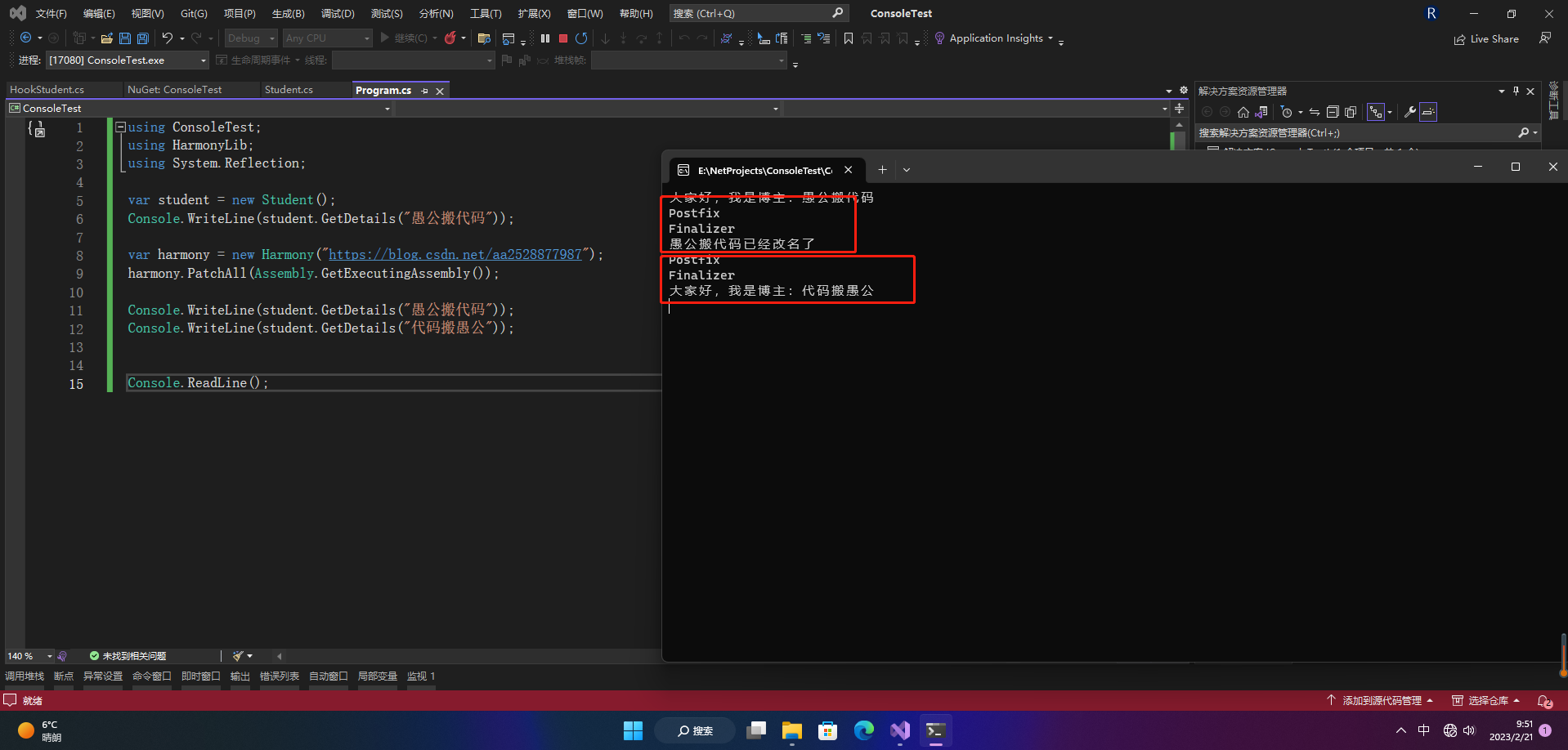Expand the process ConsoleTest.exe dropdown
Viewport: 1568px width, 750px height.
pos(128,60)
